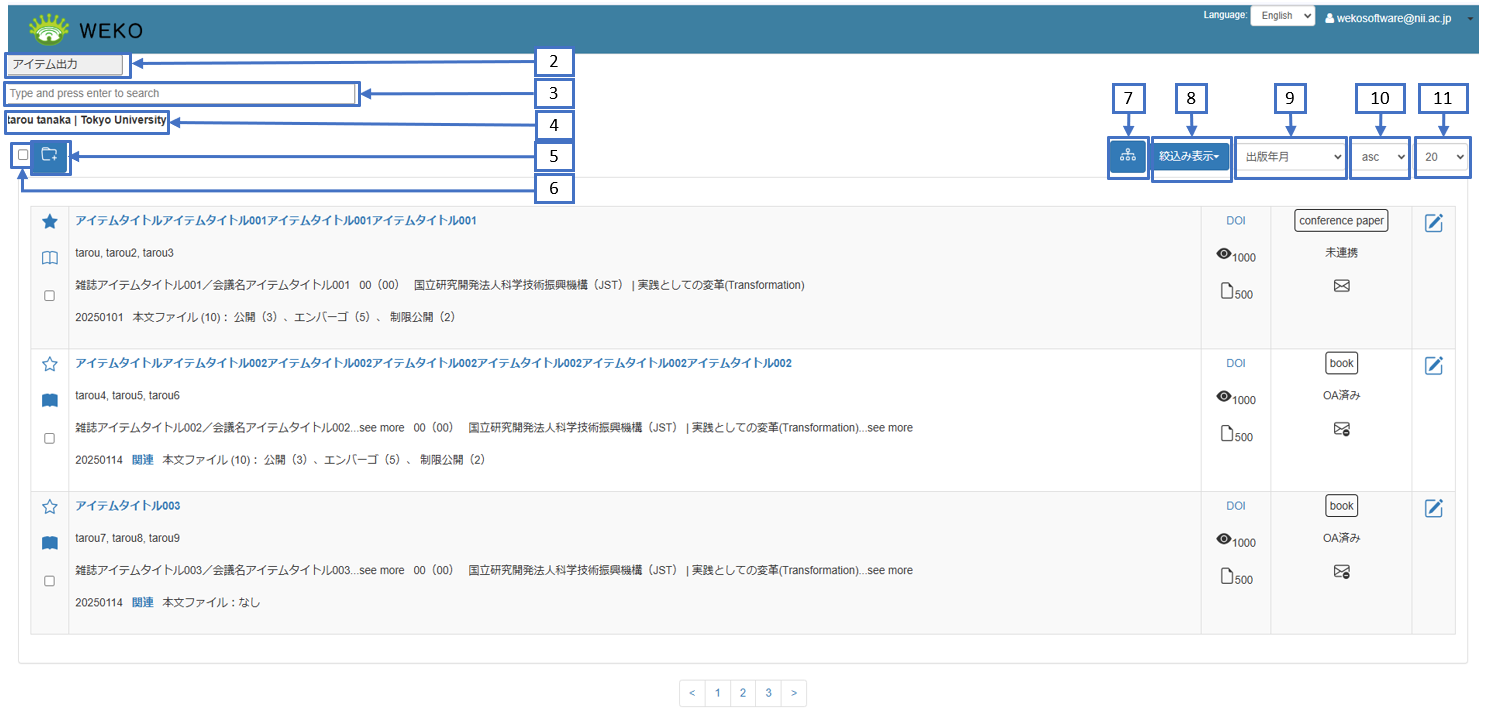Change the 20 items-per-page selector

pyautogui.click(x=1443, y=157)
